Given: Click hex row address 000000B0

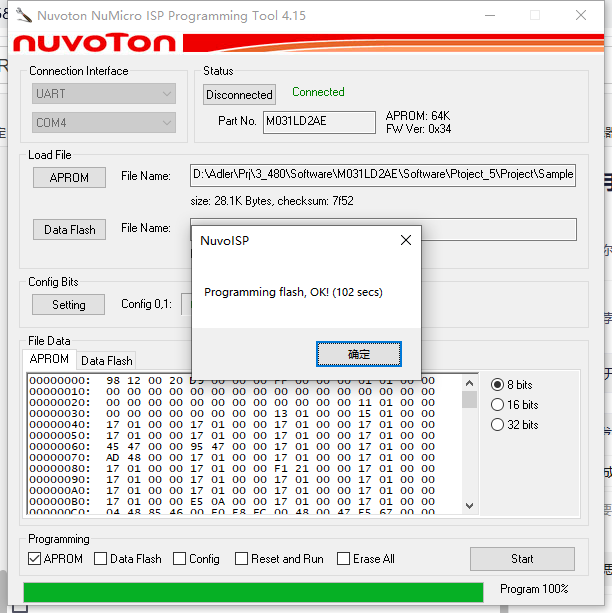Looking at the screenshot, I should 59,501.
